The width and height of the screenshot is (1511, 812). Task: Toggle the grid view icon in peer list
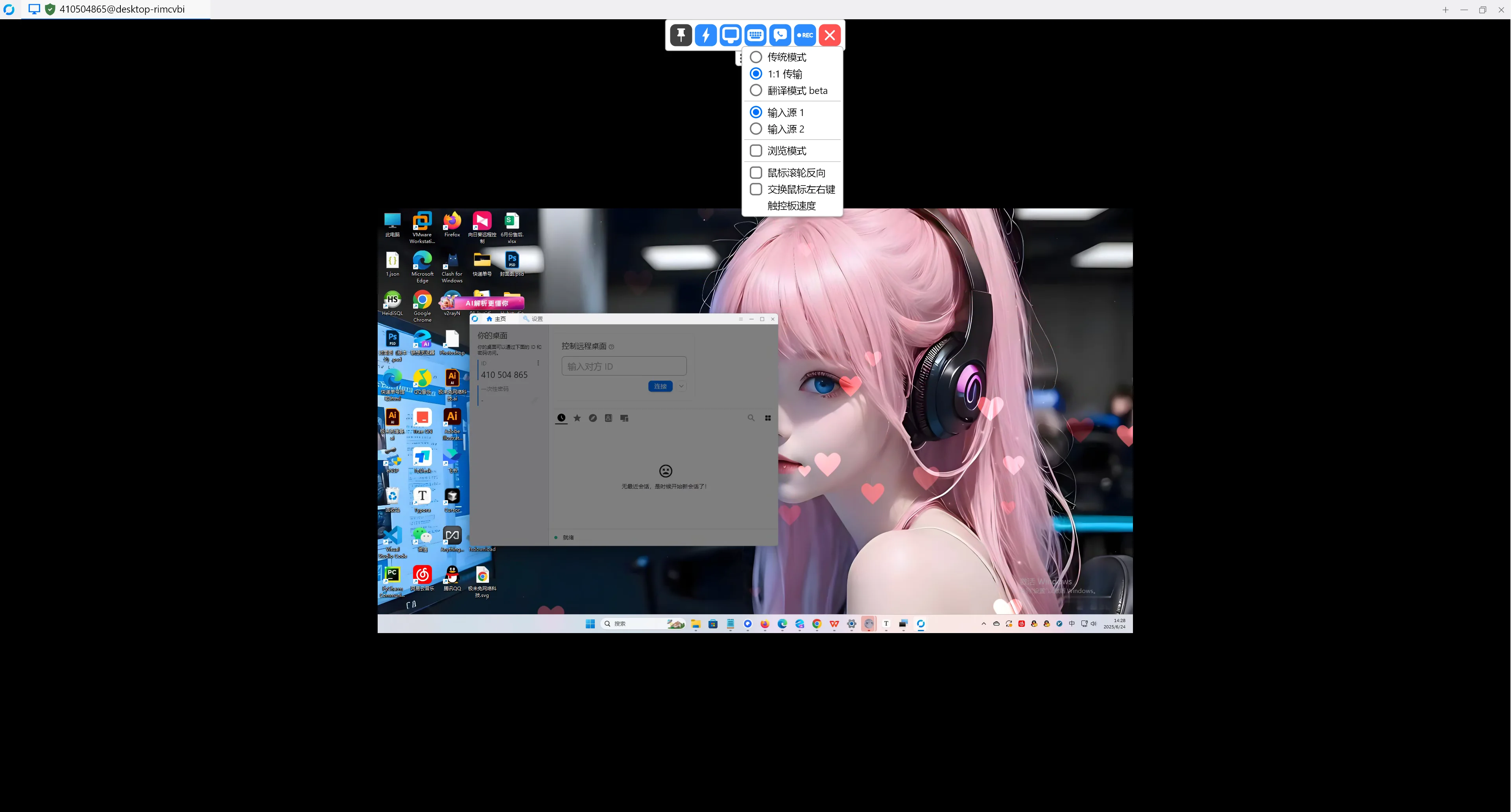coord(768,418)
